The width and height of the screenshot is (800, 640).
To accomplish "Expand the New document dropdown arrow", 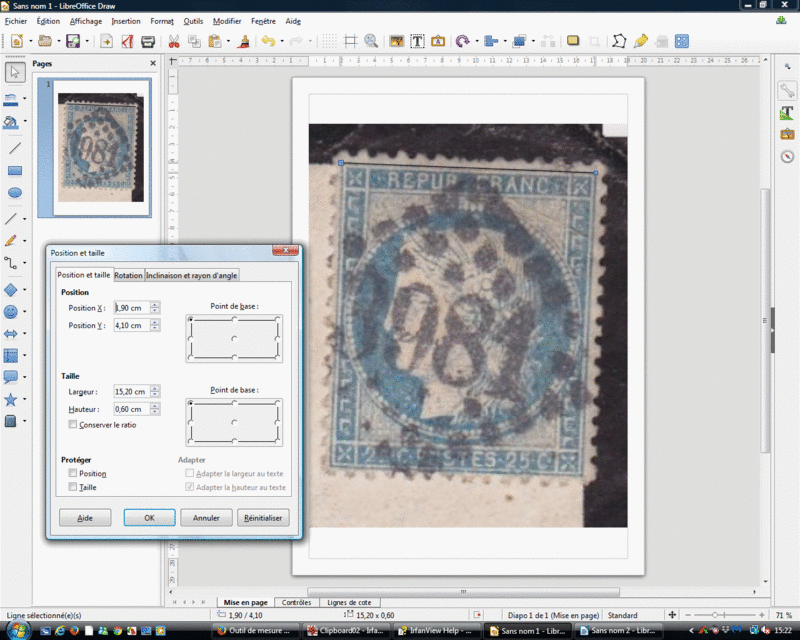I will pyautogui.click(x=31, y=41).
